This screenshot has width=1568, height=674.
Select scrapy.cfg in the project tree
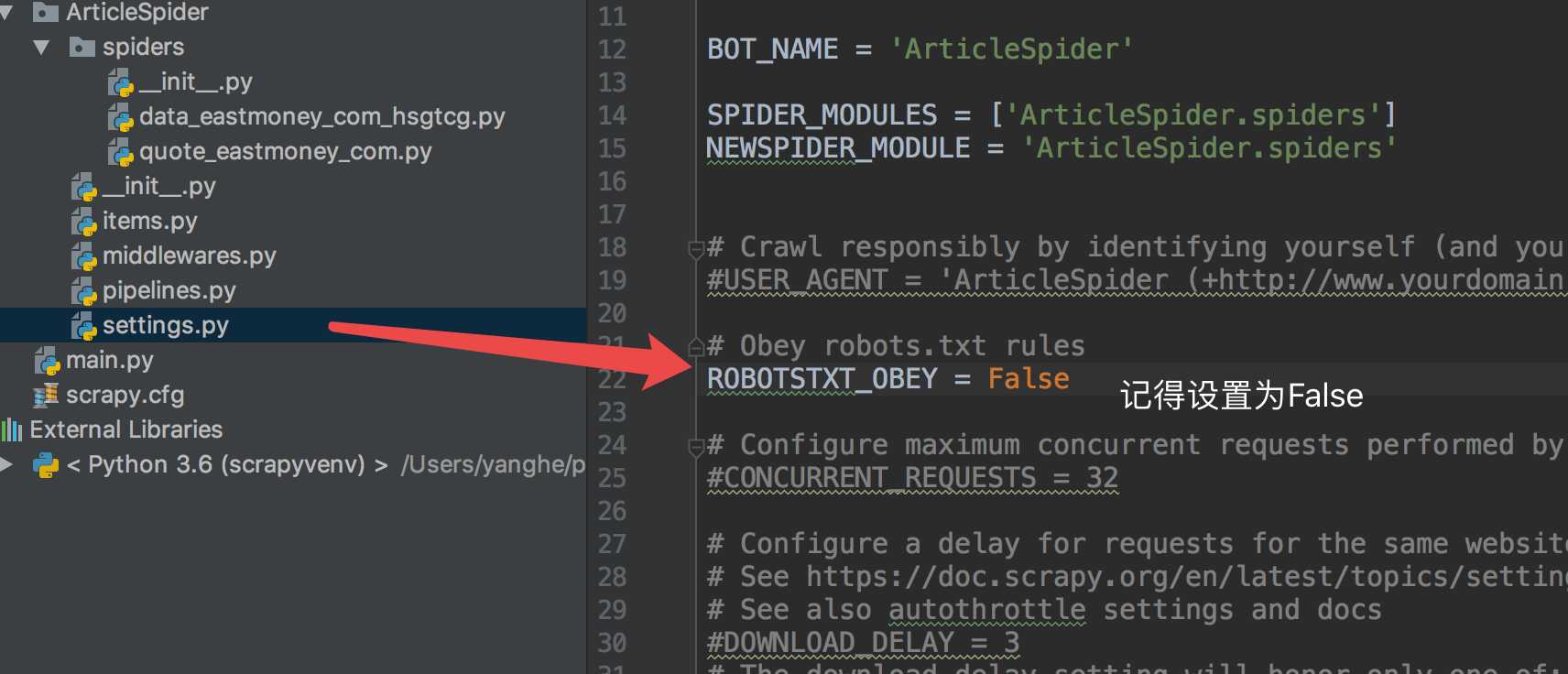point(125,396)
